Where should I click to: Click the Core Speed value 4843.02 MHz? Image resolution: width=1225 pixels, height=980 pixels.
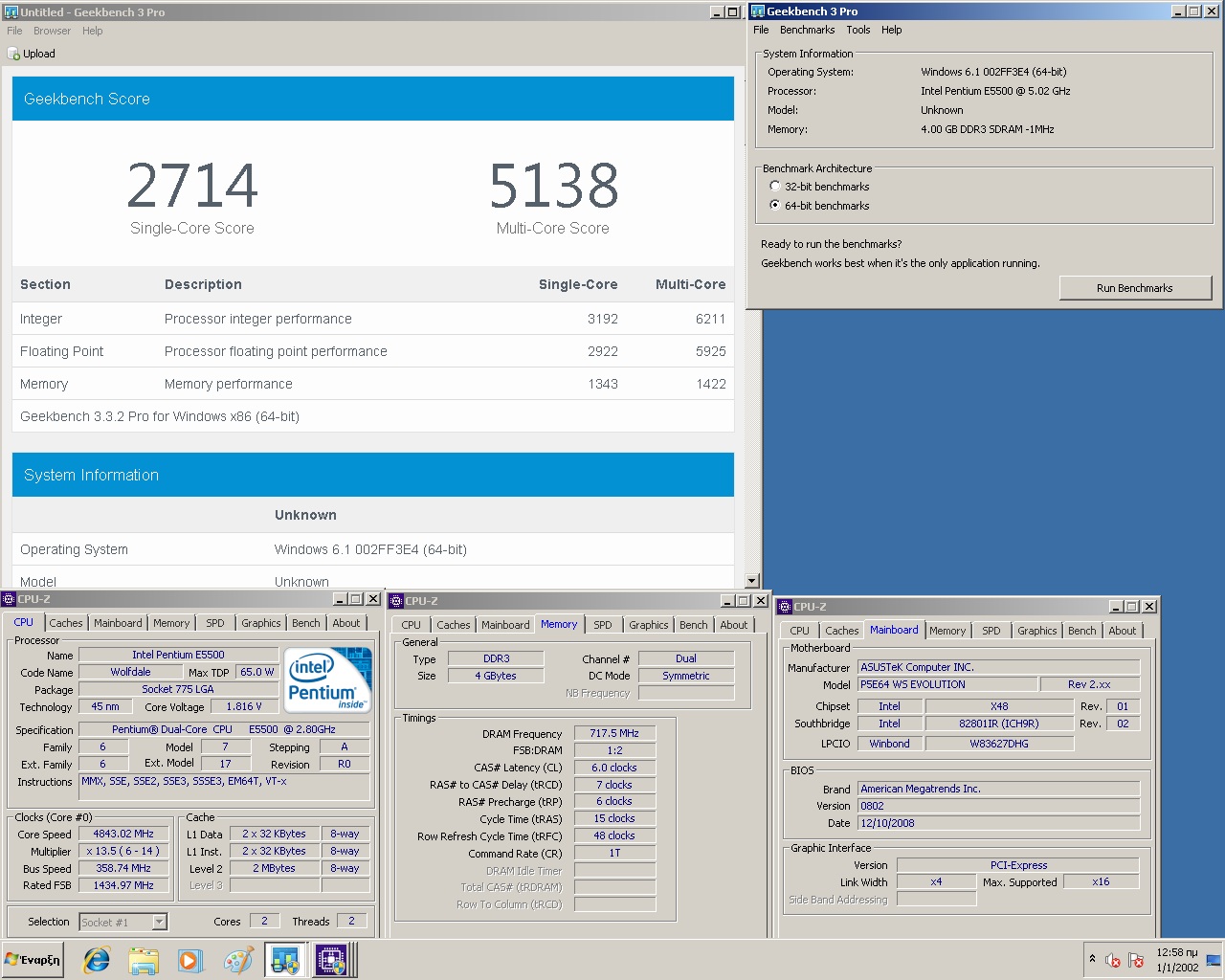pos(123,835)
